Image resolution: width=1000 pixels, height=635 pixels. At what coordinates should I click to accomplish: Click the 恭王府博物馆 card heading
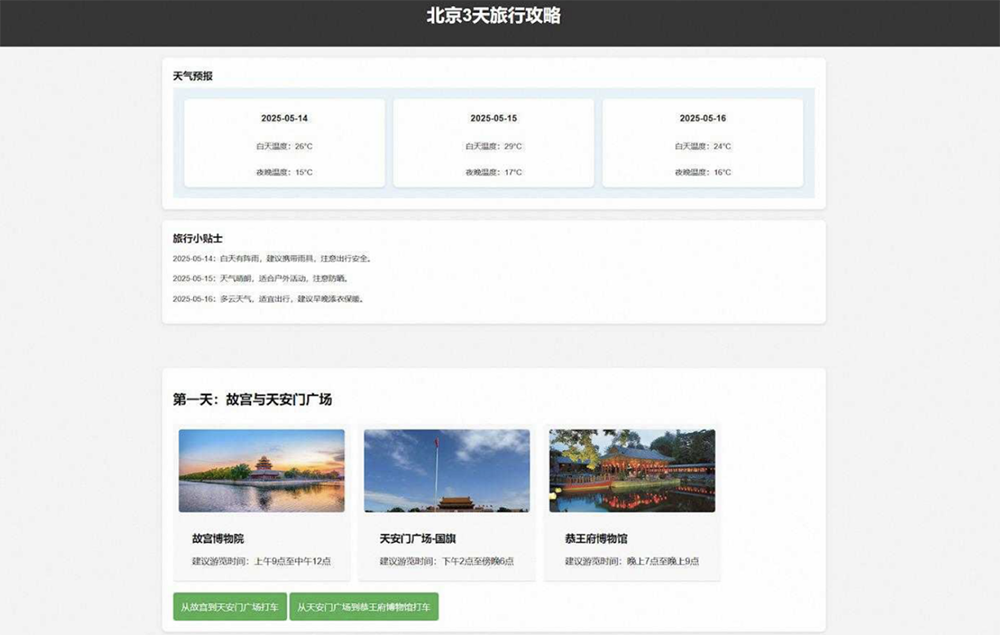596,537
